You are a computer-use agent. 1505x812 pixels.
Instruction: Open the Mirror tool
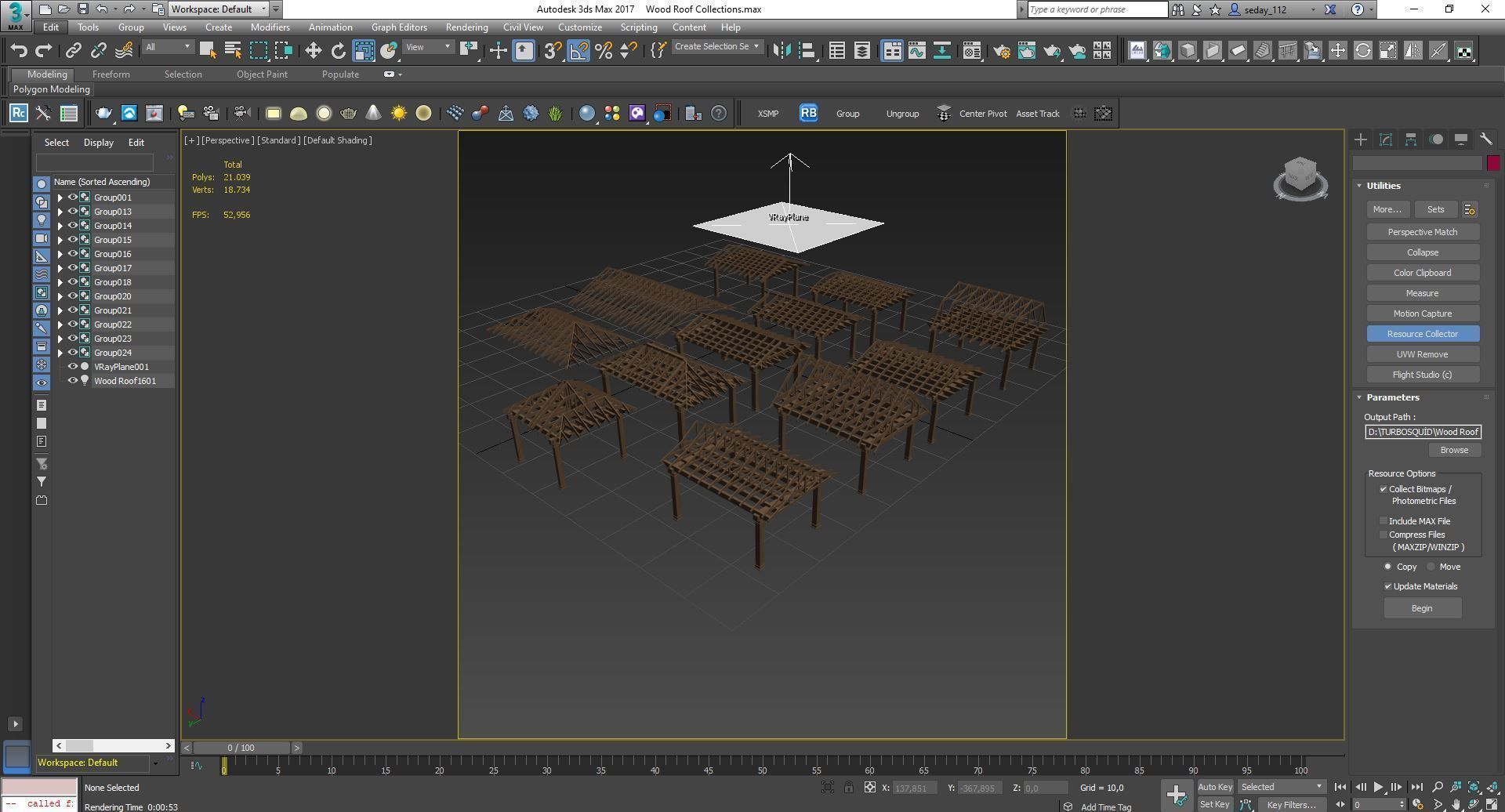coord(782,51)
